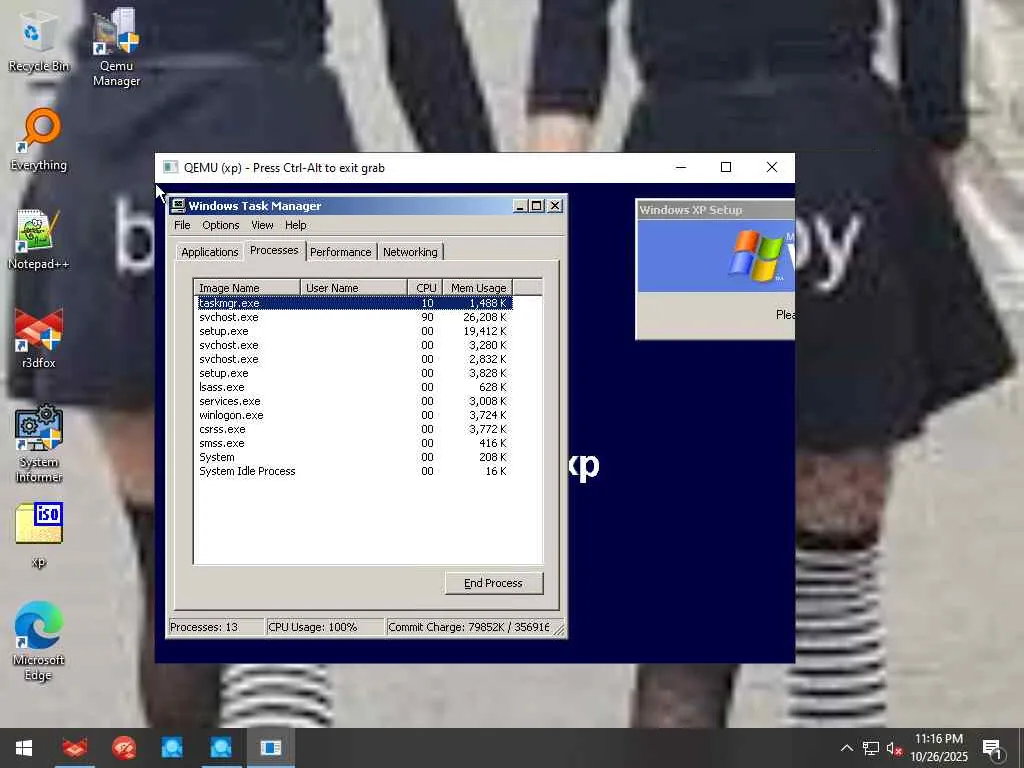Sort by the Image Name column header

click(247, 287)
